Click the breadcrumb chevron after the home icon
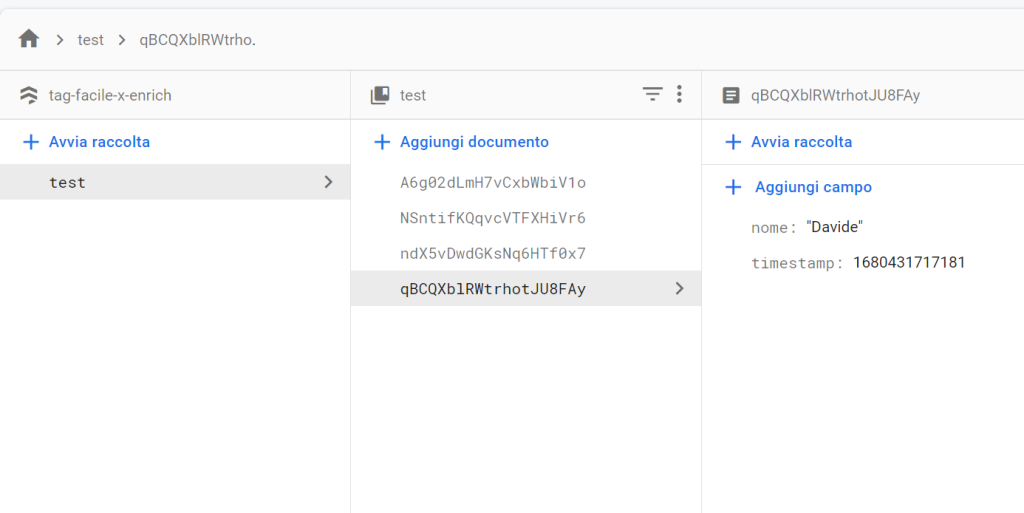Viewport: 1024px width, 513px height. tap(60, 40)
